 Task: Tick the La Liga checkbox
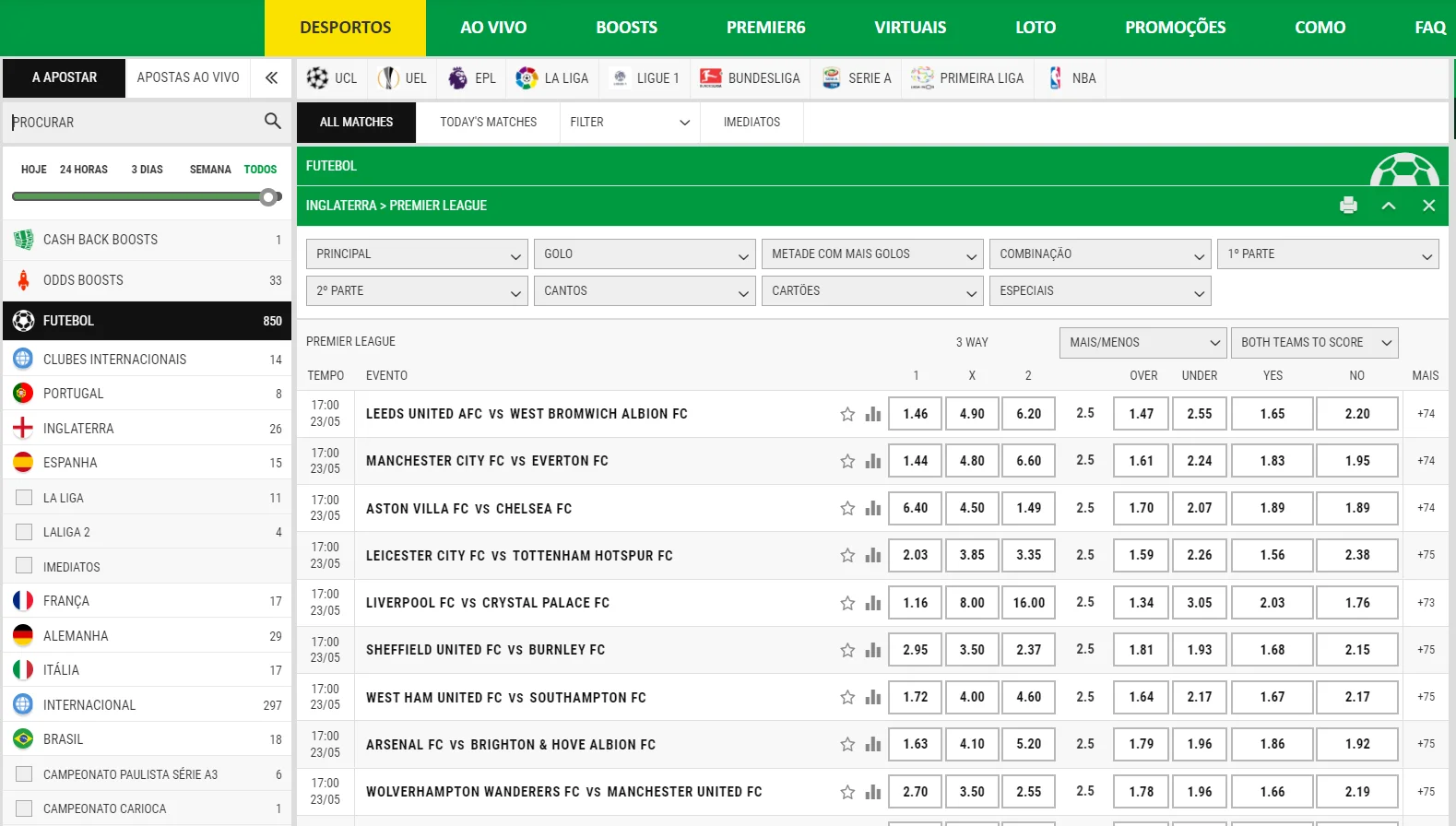tap(24, 498)
